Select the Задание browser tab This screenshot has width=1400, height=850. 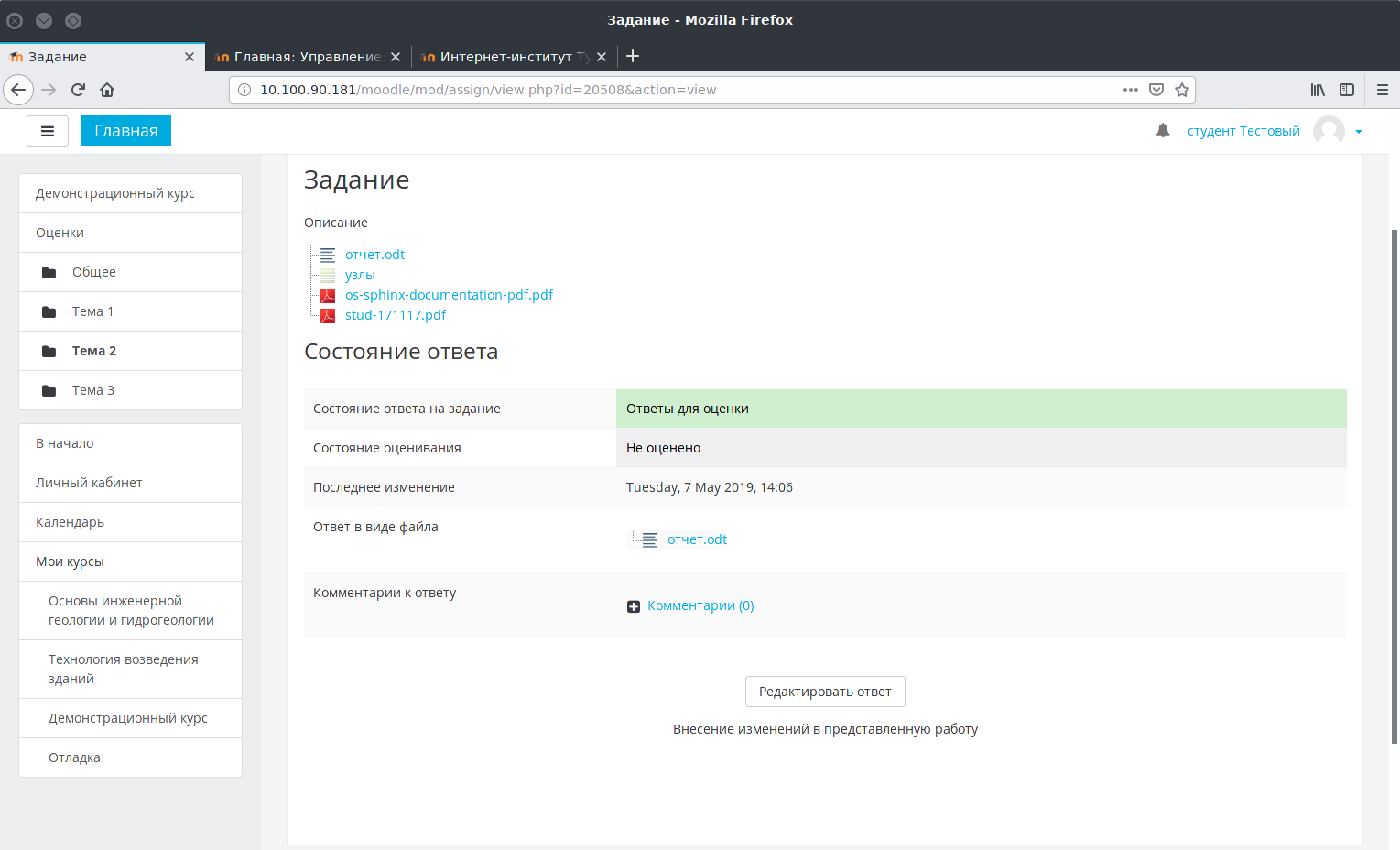coord(102,57)
